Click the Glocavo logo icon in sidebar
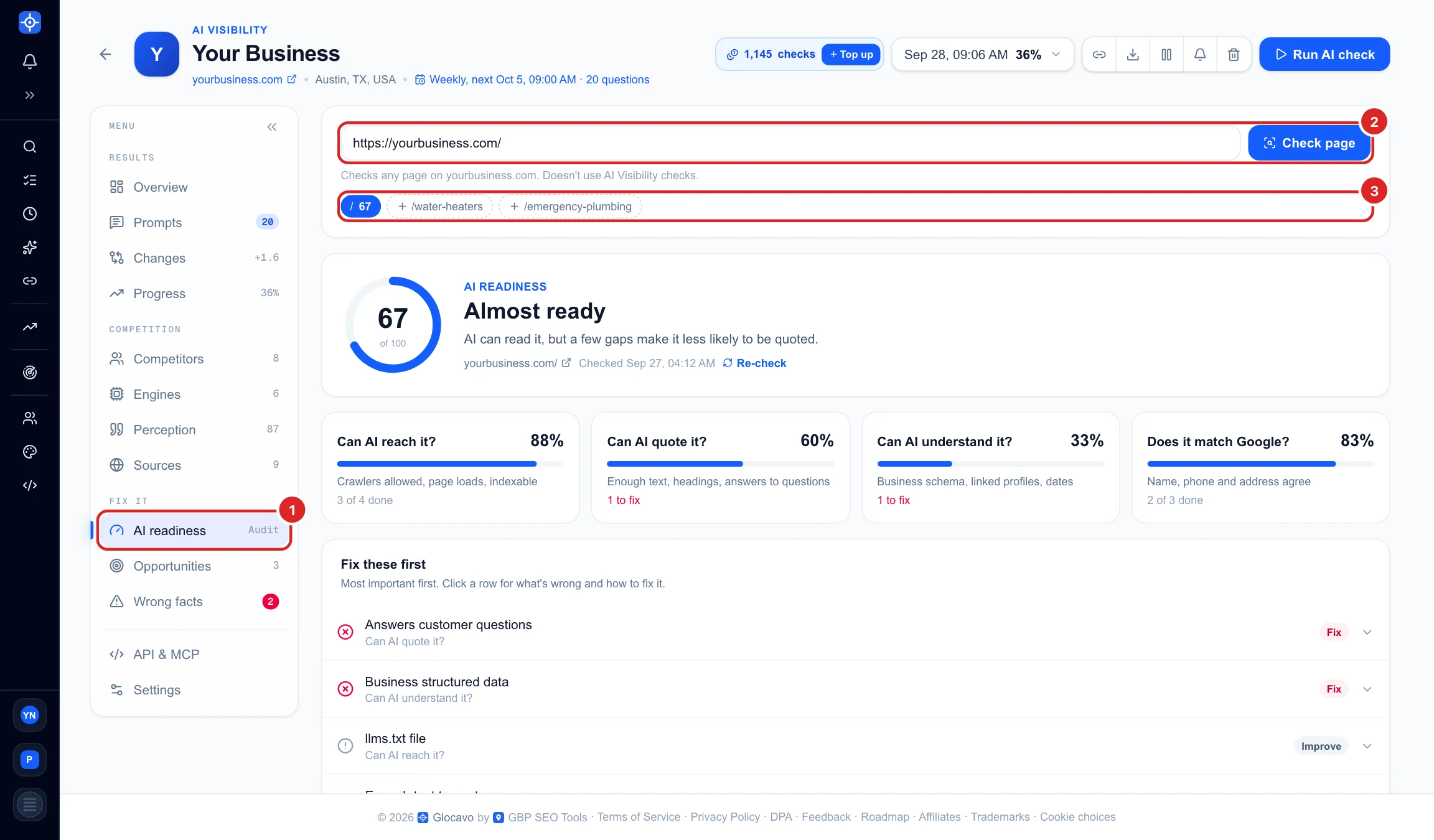 coord(29,23)
